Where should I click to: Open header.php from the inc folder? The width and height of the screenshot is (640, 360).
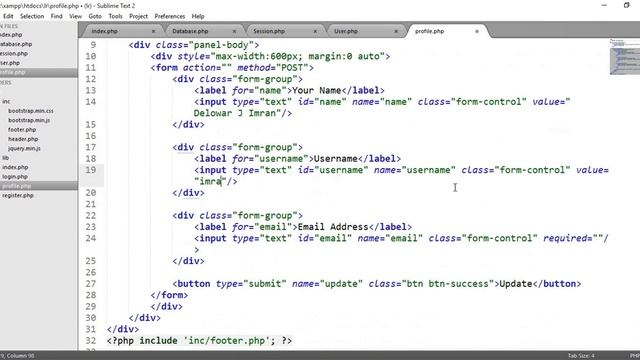click(23, 139)
